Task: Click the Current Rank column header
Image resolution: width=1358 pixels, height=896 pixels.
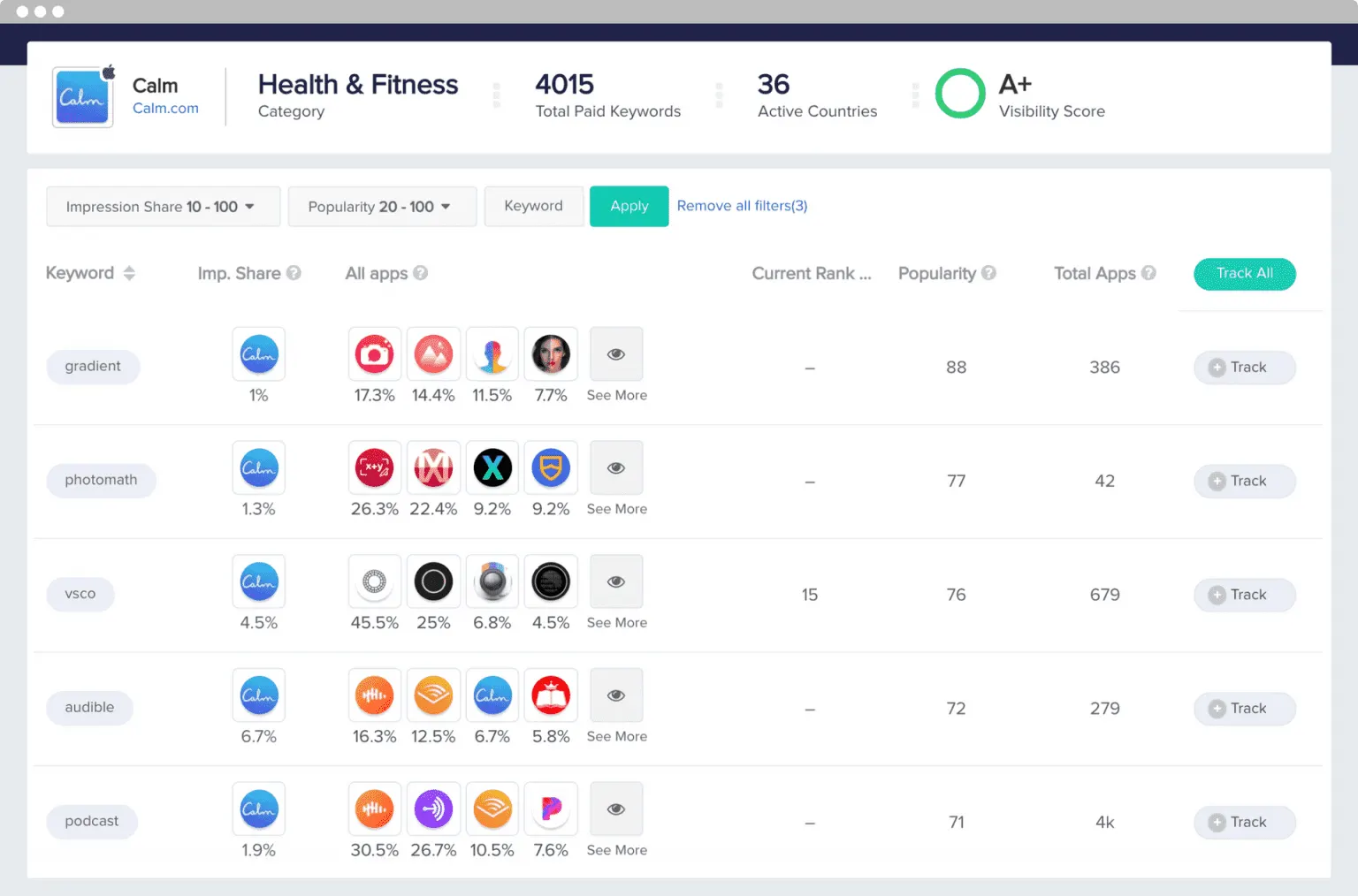Action: (x=812, y=273)
